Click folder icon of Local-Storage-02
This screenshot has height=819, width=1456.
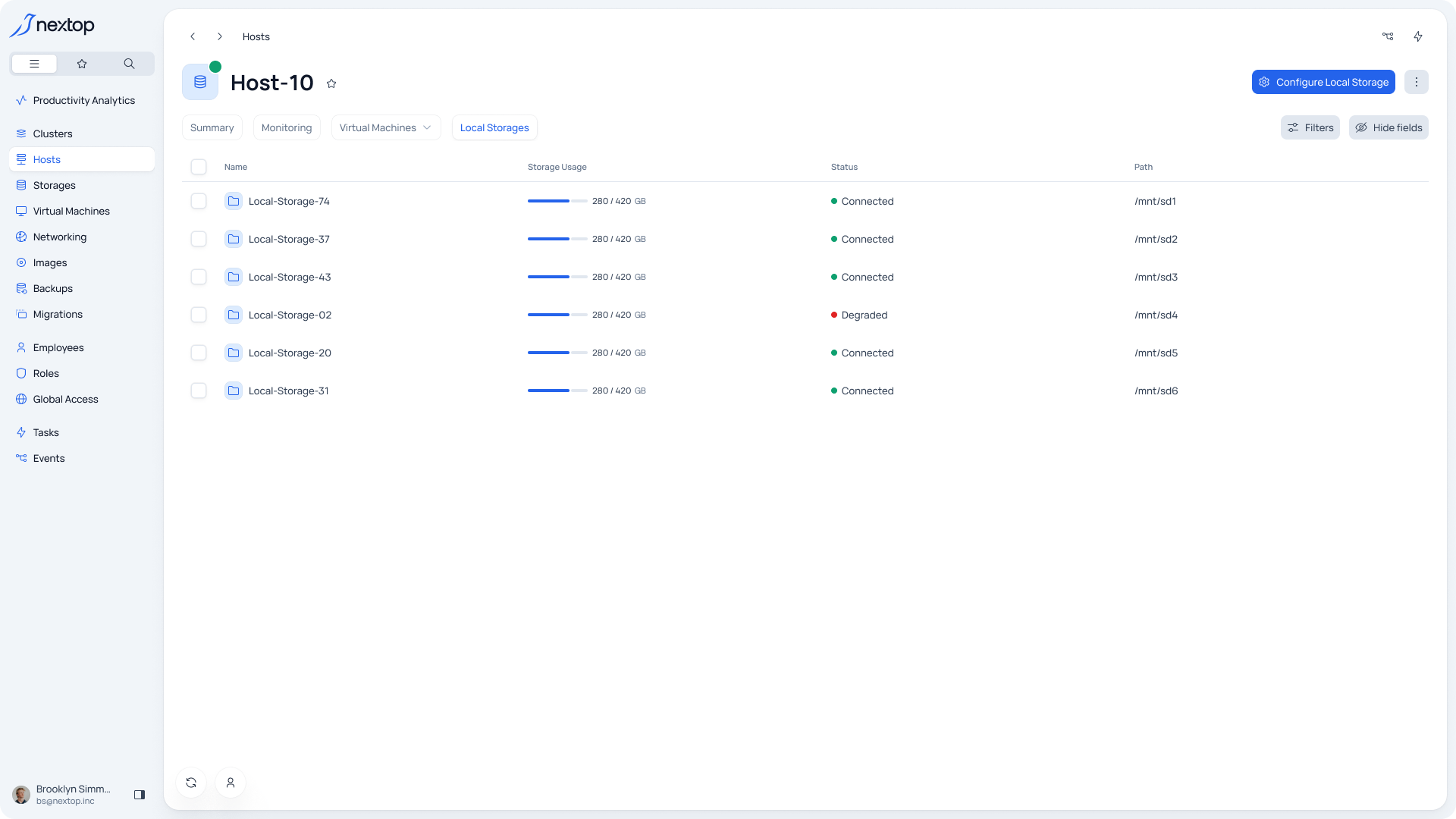point(234,315)
